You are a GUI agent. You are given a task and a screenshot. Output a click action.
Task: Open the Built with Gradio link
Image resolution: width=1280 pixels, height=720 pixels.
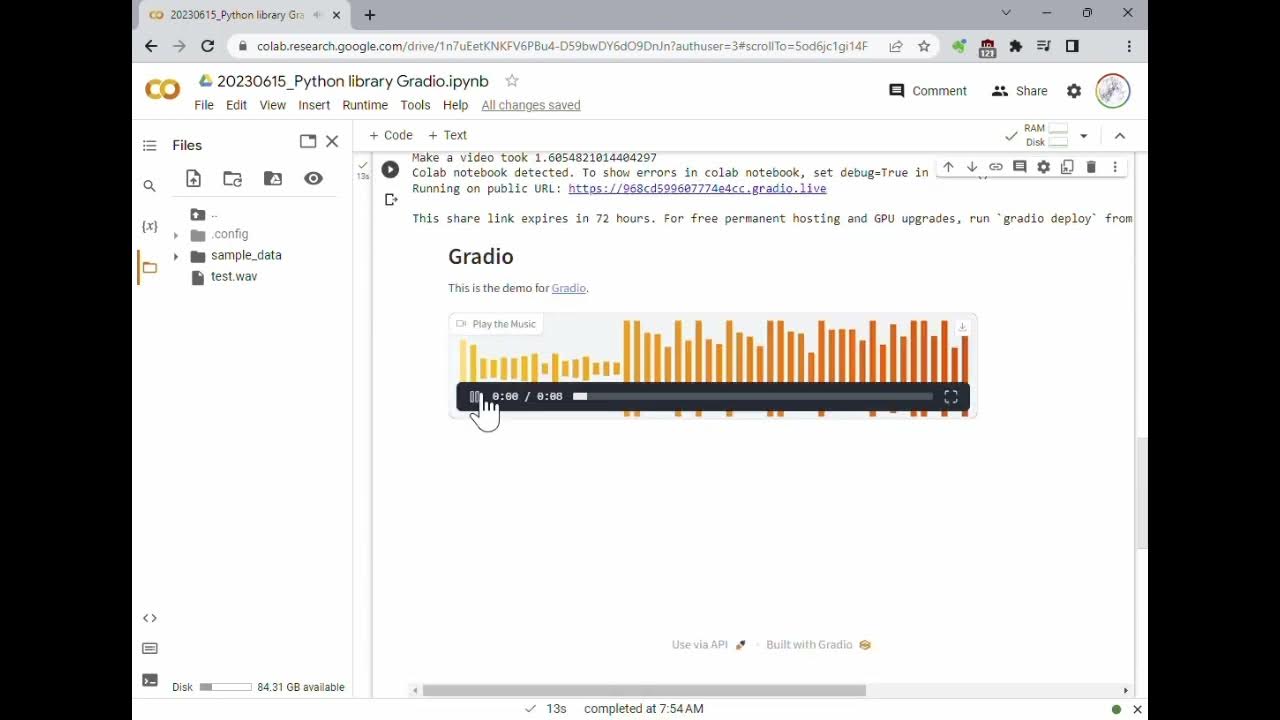click(818, 645)
